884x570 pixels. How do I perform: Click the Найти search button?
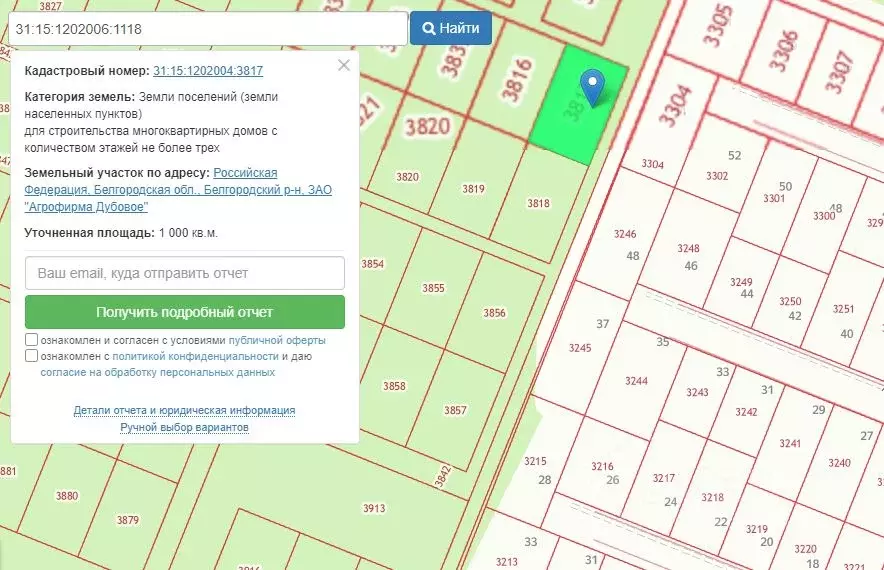coord(451,28)
